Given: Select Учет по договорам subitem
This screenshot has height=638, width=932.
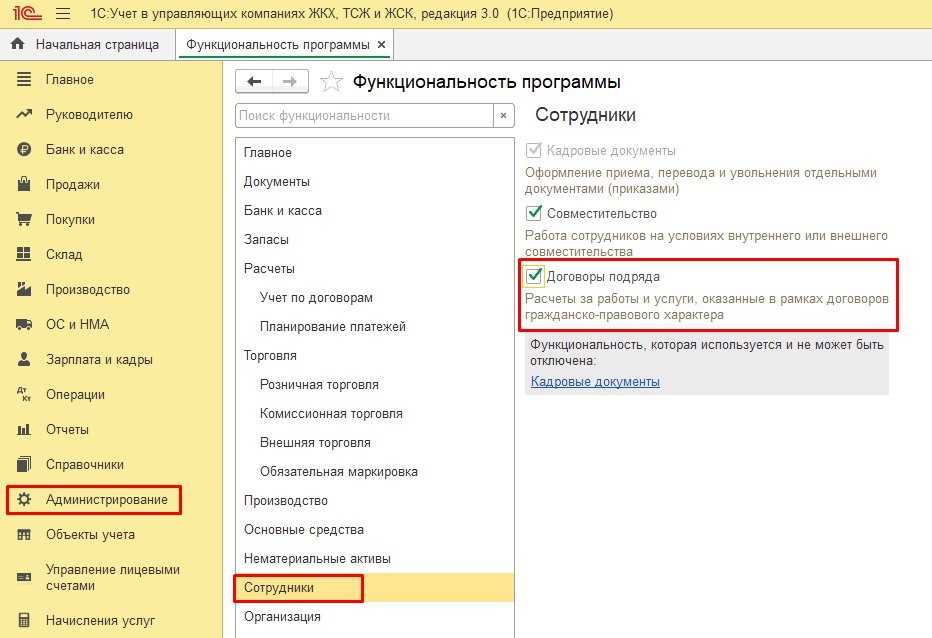Looking at the screenshot, I should pos(316,297).
